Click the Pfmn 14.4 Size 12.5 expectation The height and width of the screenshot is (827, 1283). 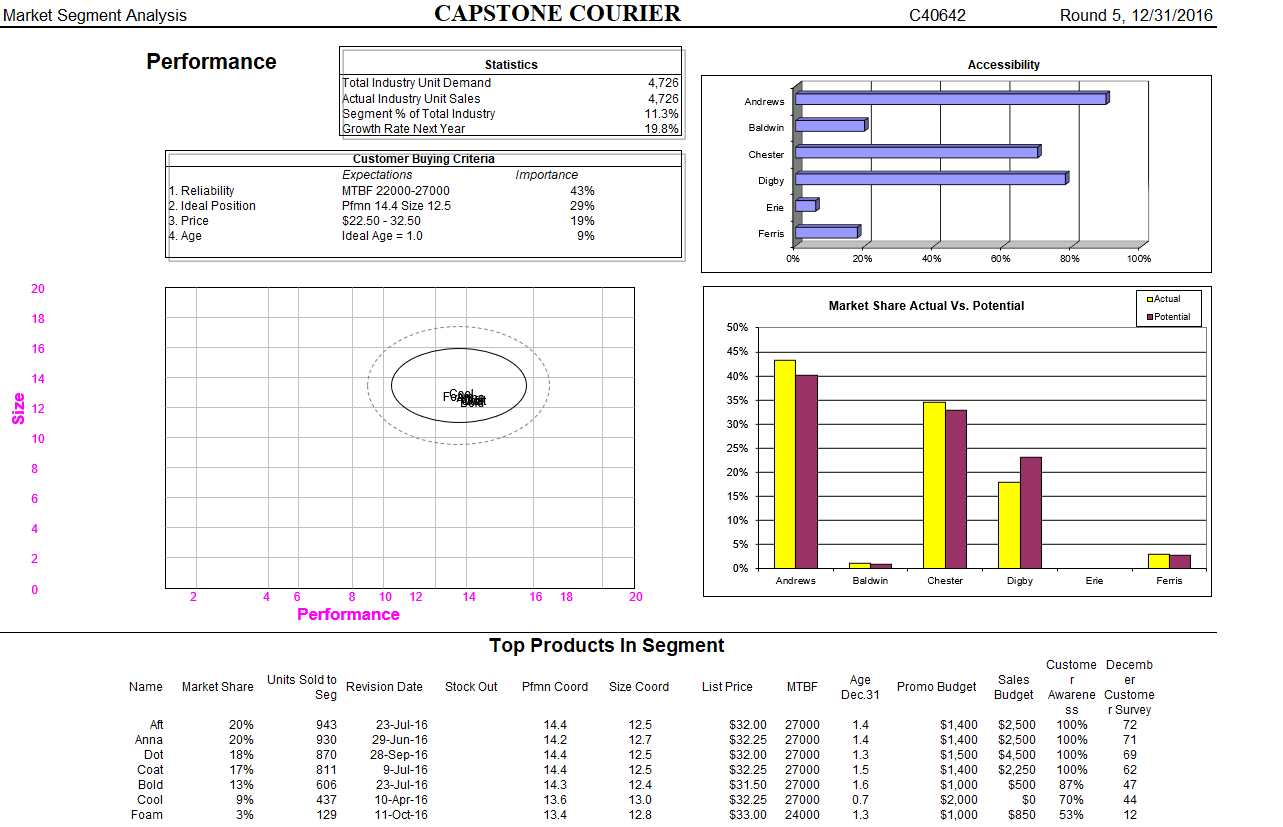click(396, 205)
